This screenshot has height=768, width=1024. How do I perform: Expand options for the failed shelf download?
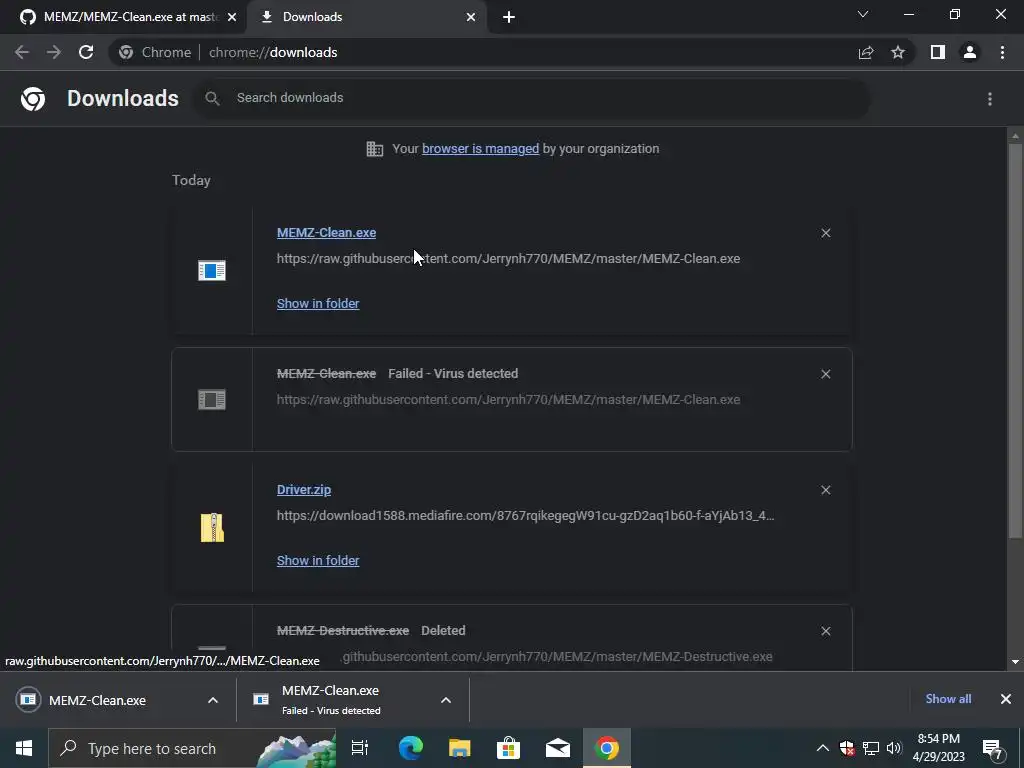click(446, 700)
